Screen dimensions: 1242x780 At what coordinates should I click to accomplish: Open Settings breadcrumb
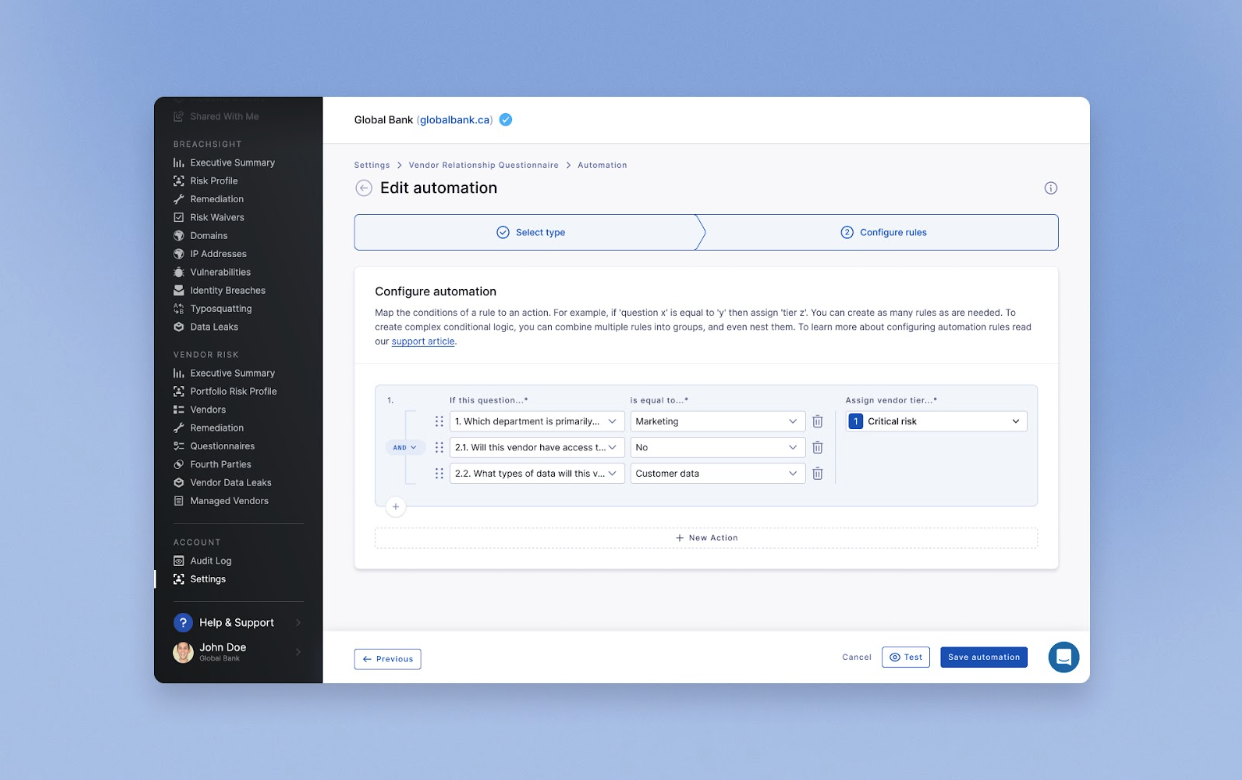pyautogui.click(x=372, y=165)
